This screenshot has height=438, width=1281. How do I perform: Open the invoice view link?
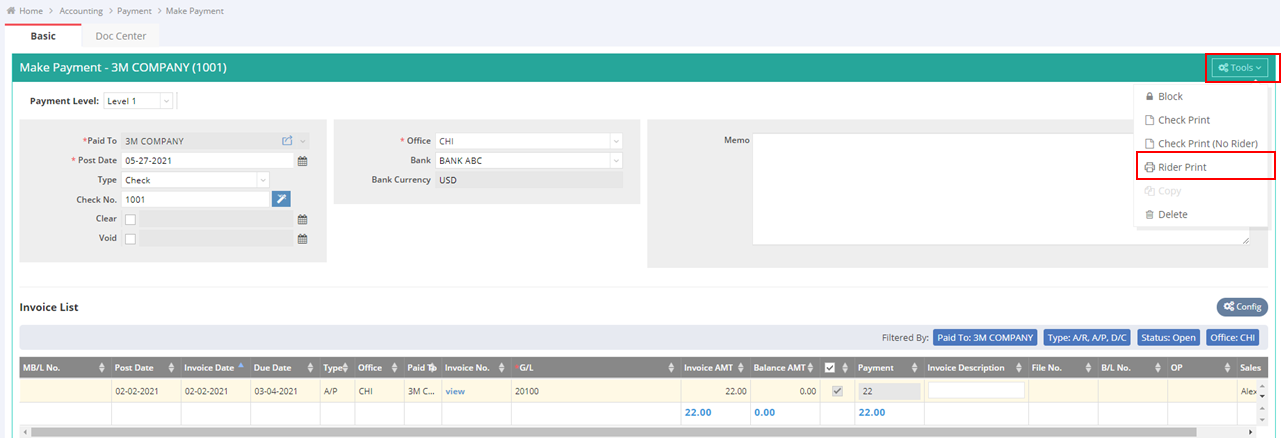(x=456, y=391)
